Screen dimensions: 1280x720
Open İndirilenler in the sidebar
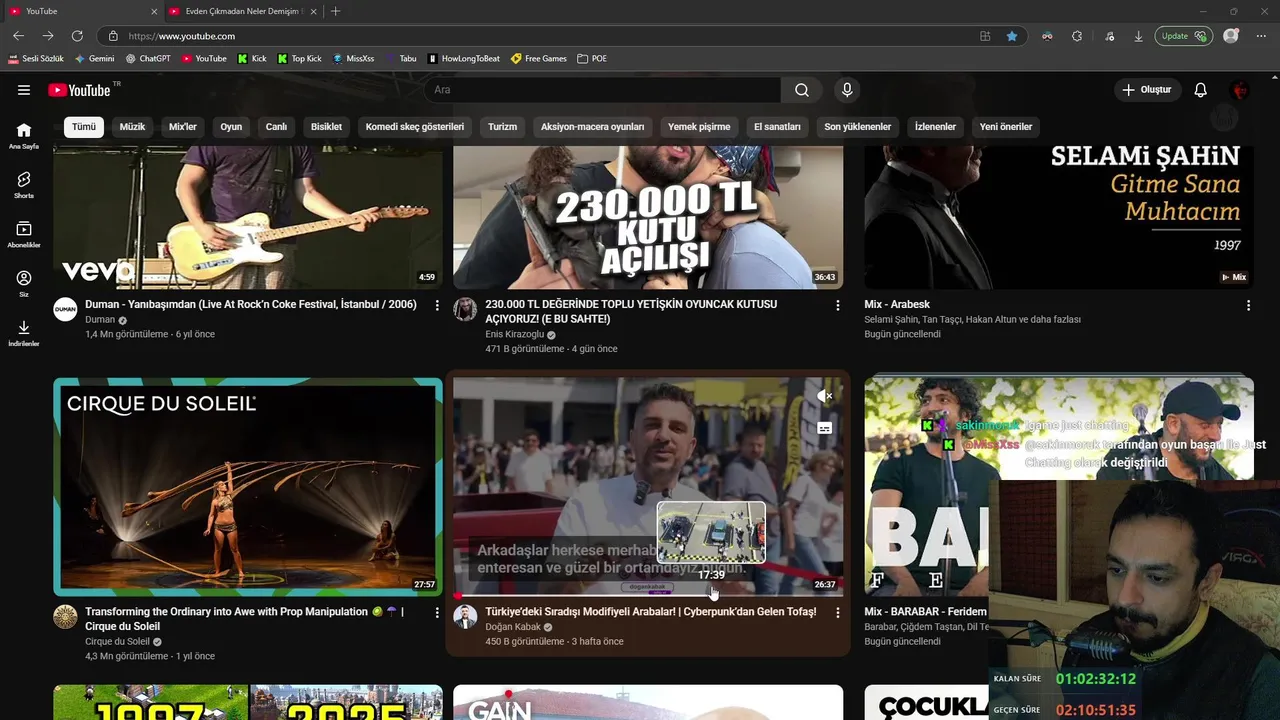24,334
